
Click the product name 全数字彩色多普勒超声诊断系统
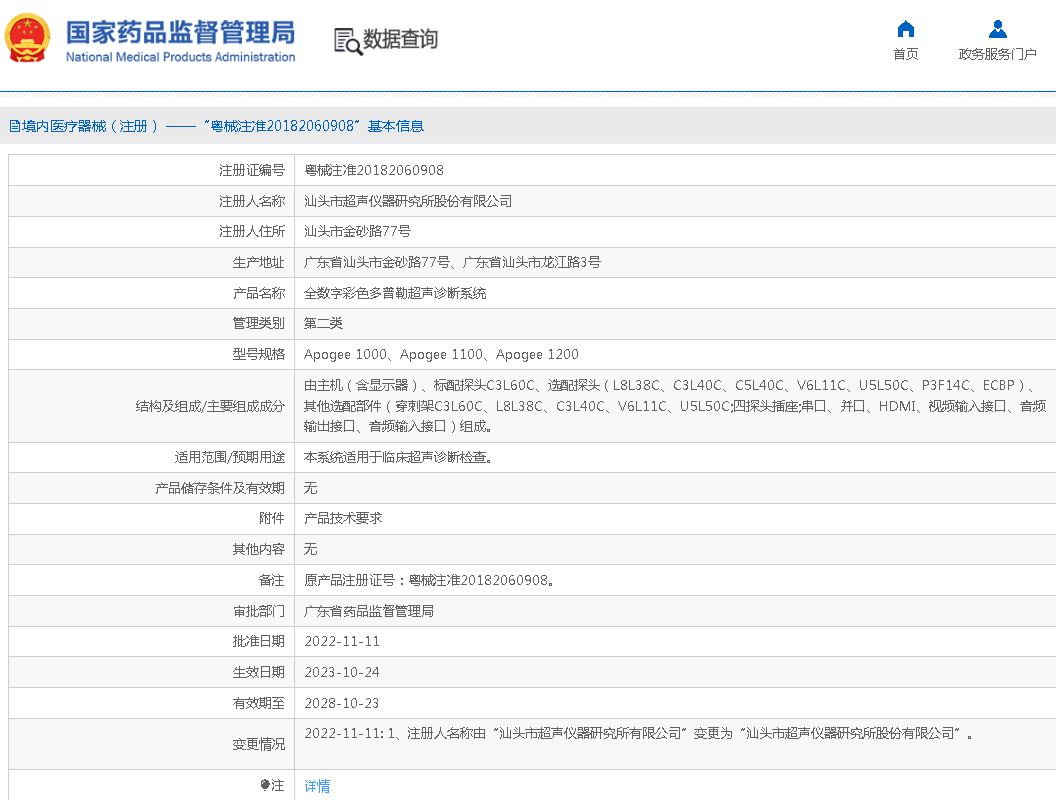(395, 293)
